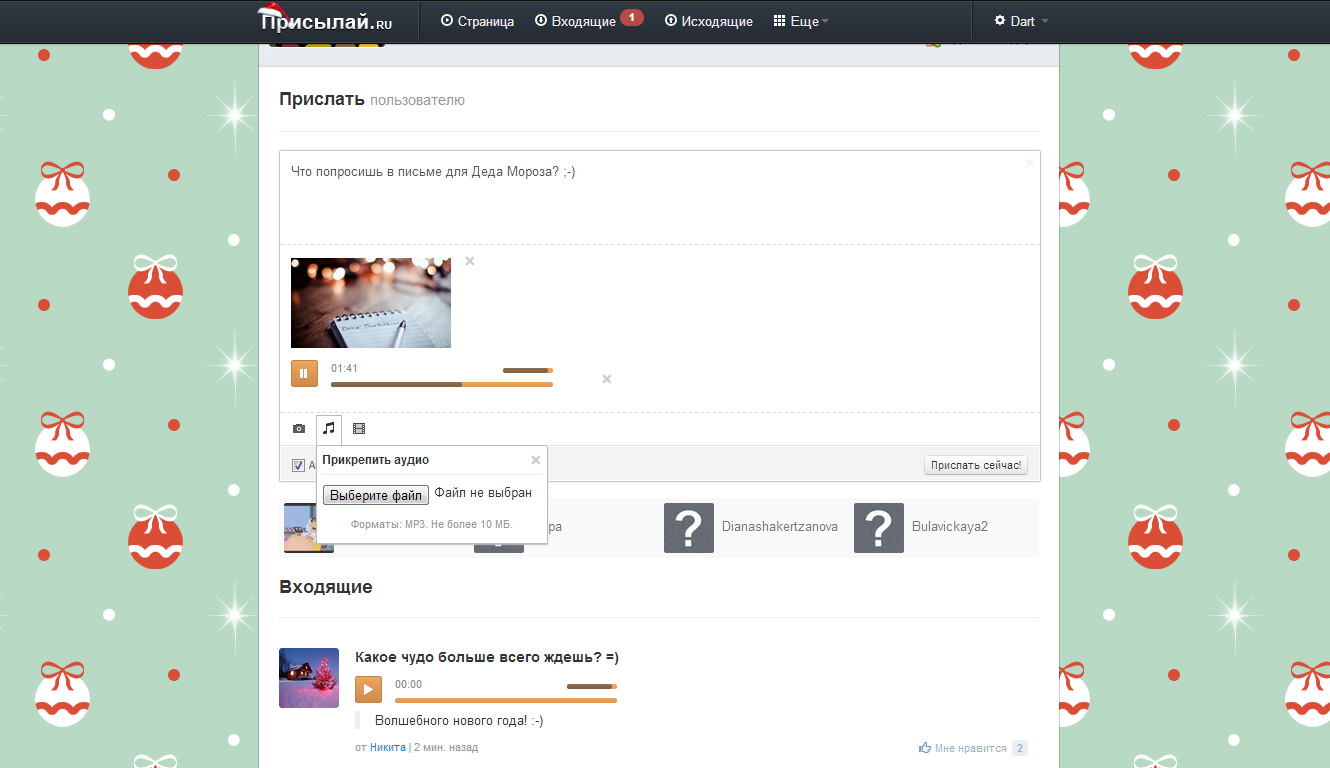The height and width of the screenshot is (768, 1330).
Task: Click the camera attach-photo icon
Action: (299, 429)
